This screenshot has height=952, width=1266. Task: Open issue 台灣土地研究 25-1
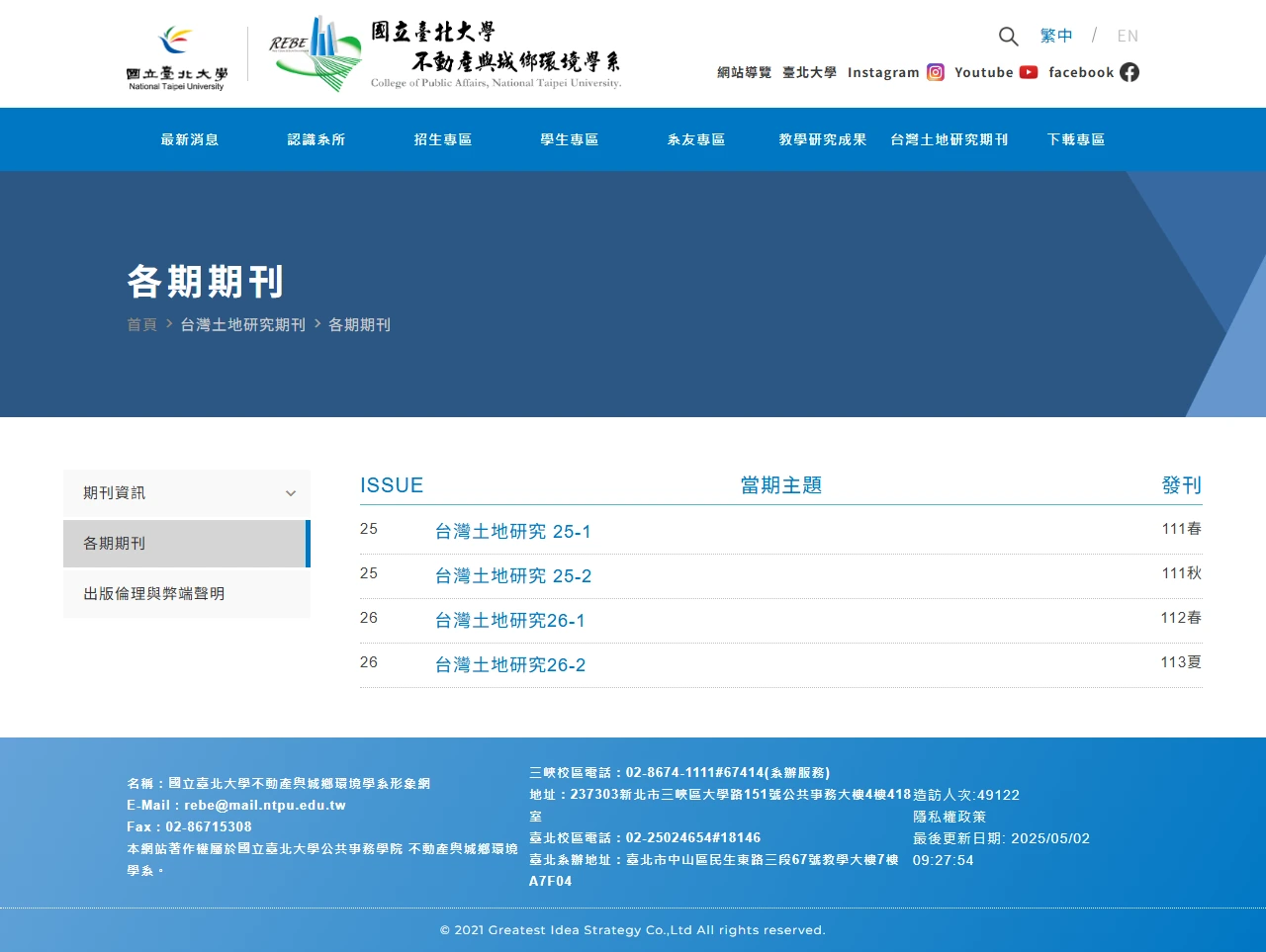click(x=513, y=532)
